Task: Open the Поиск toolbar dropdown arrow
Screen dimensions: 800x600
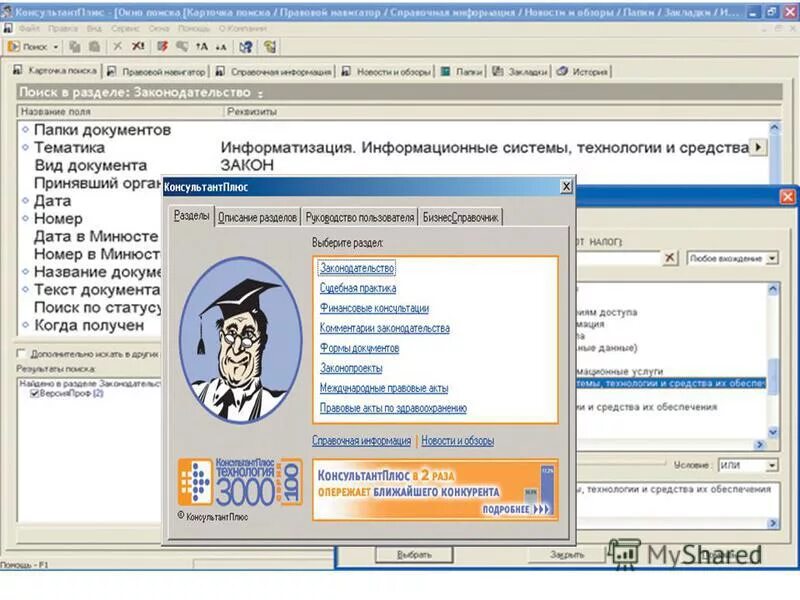Action: (56, 47)
